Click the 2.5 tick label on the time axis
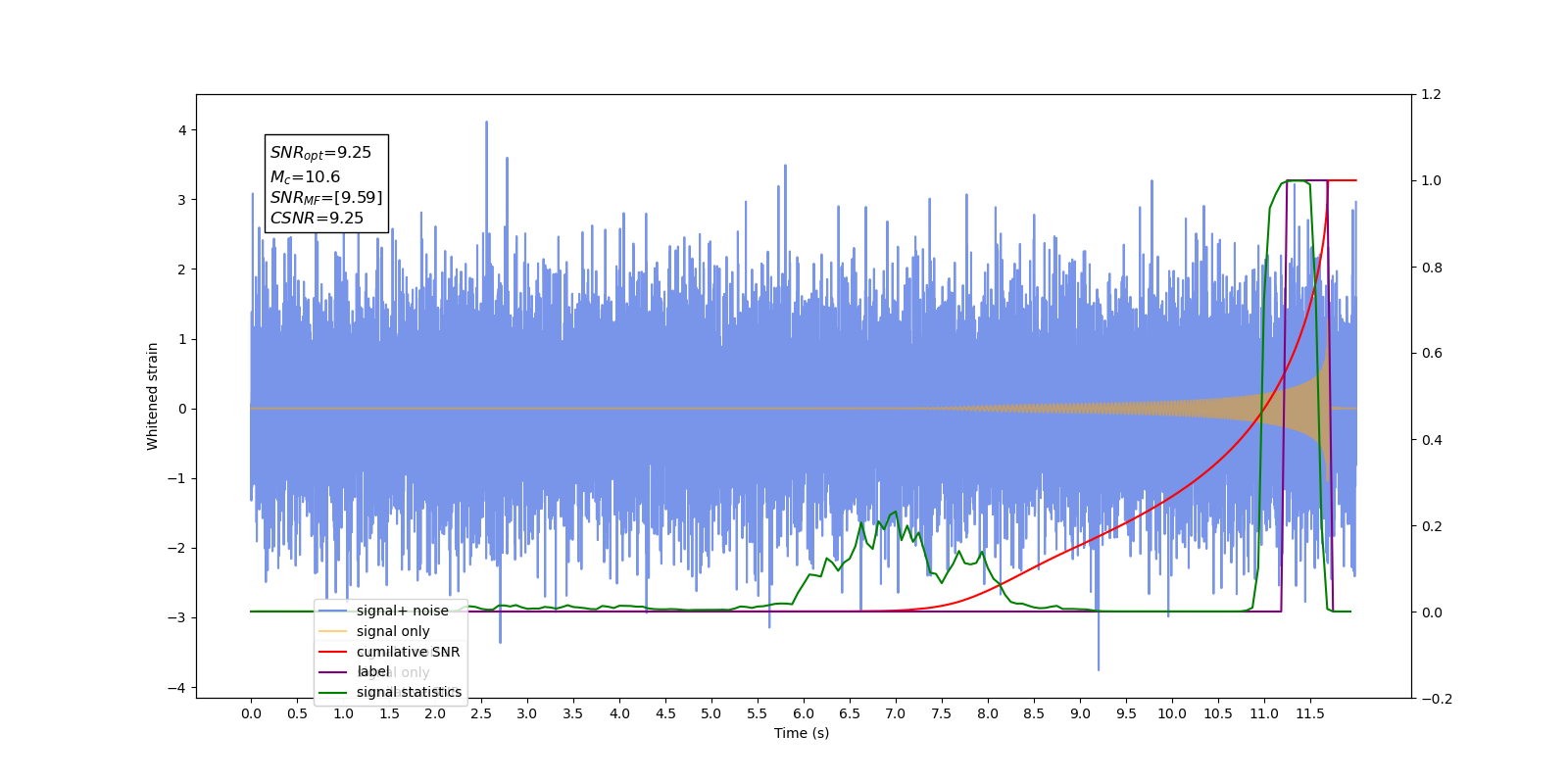 tap(481, 713)
